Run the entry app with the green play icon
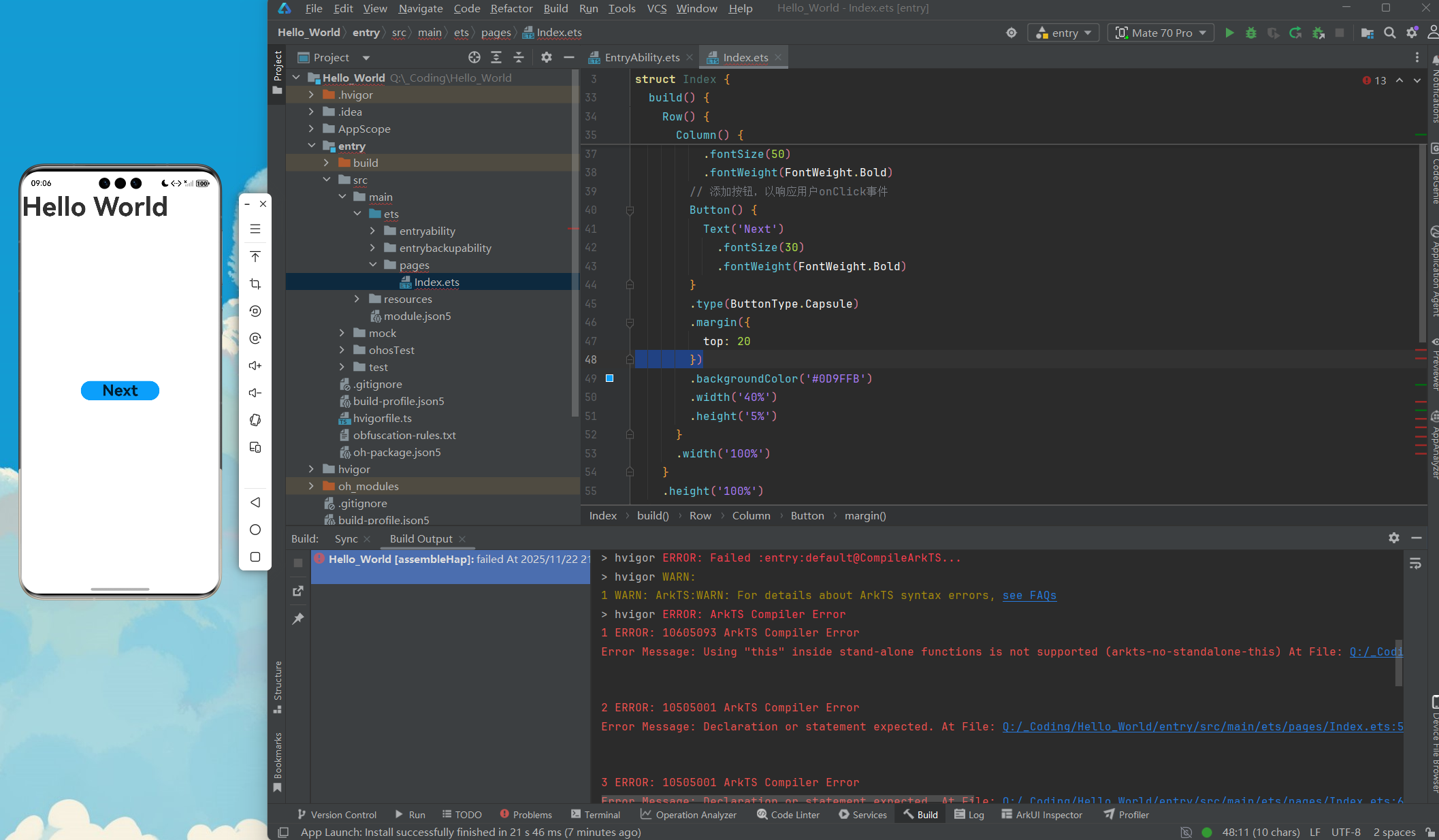Viewport: 1439px width, 840px height. [x=1229, y=33]
